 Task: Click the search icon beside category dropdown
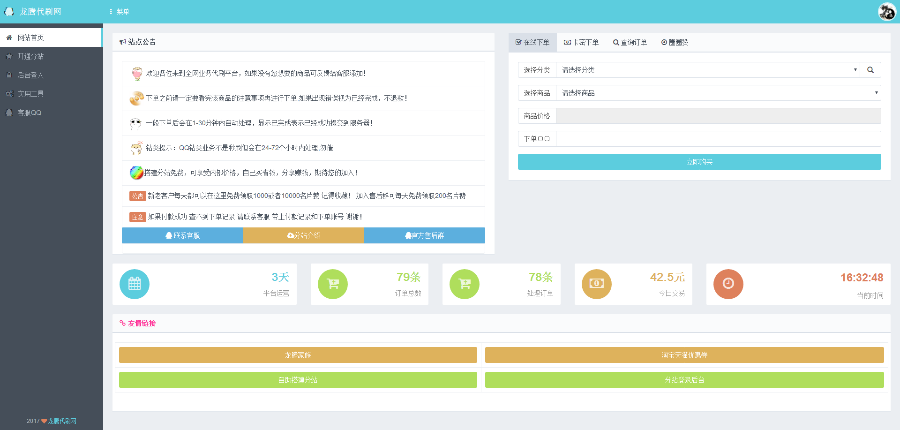(871, 69)
